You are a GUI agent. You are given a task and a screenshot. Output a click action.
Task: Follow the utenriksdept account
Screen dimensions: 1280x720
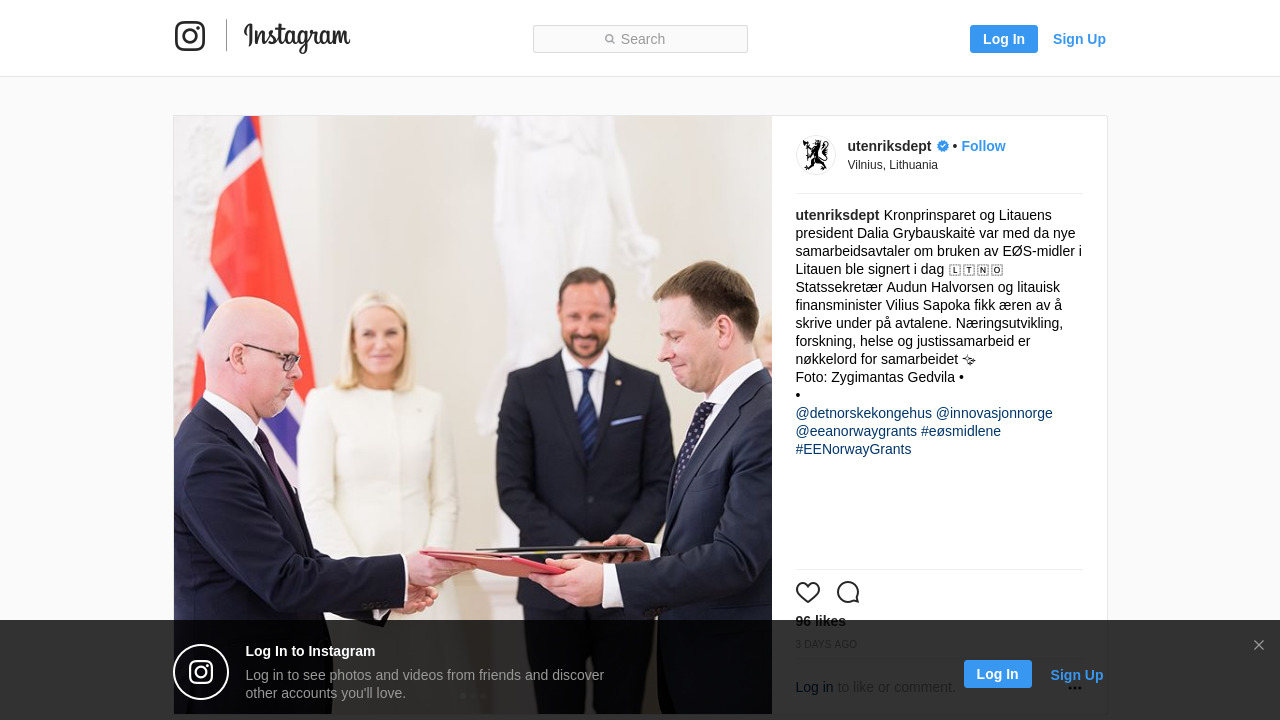(x=983, y=146)
